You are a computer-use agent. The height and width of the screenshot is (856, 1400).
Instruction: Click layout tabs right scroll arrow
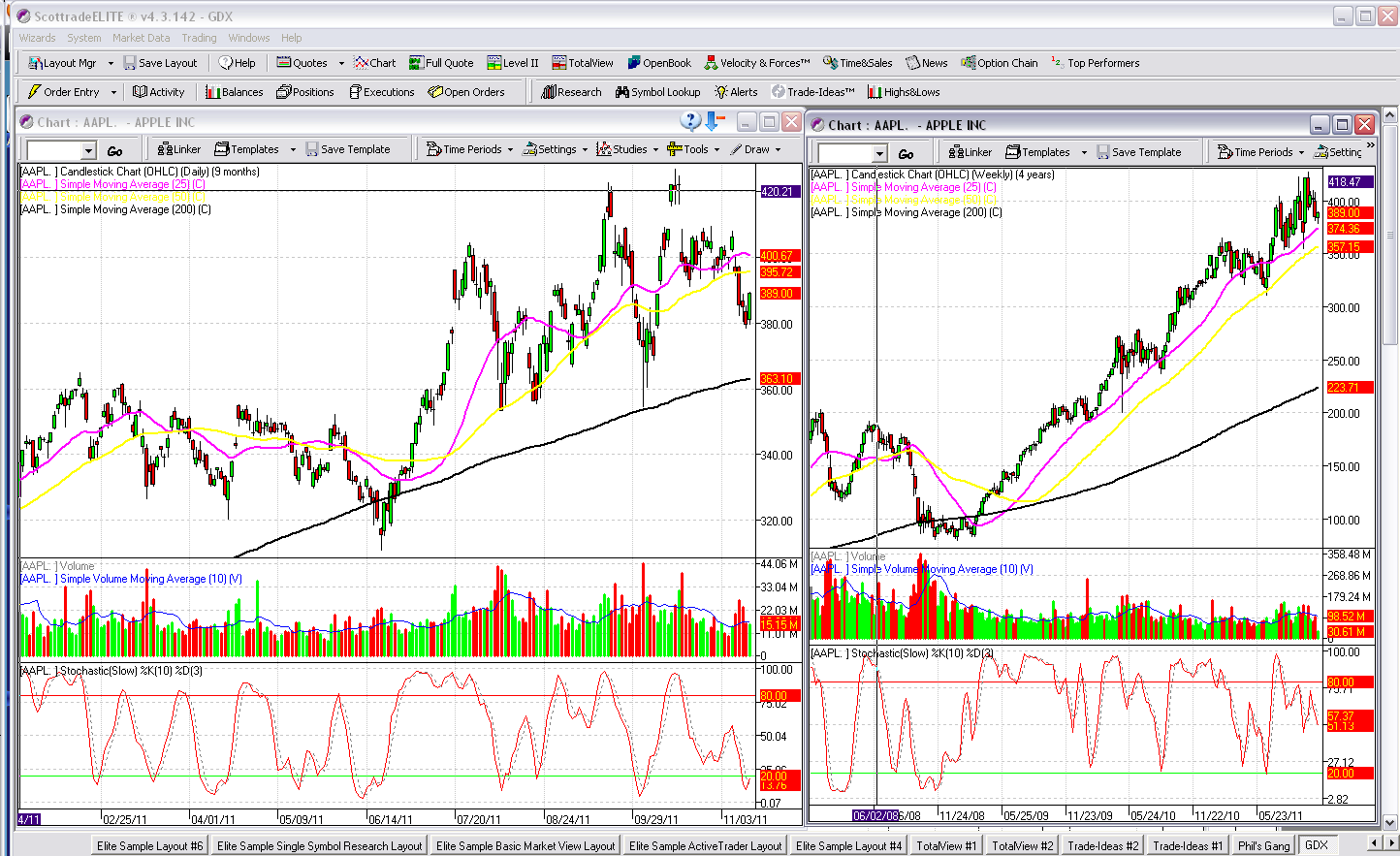(x=1391, y=844)
